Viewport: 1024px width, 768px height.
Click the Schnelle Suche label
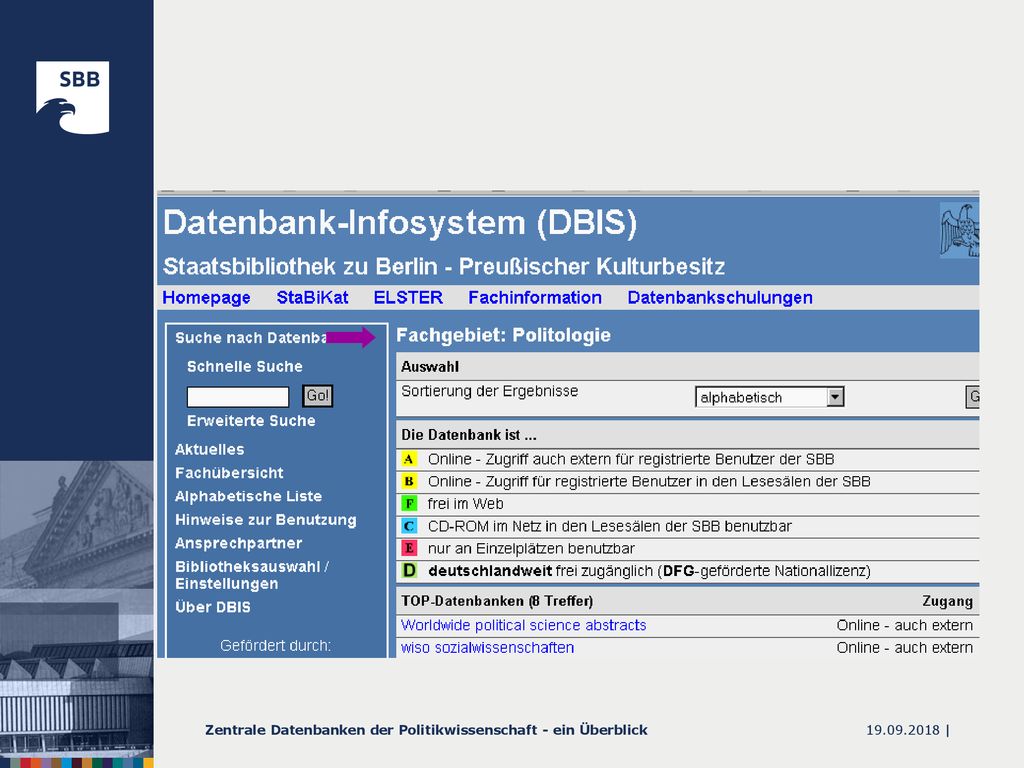245,366
